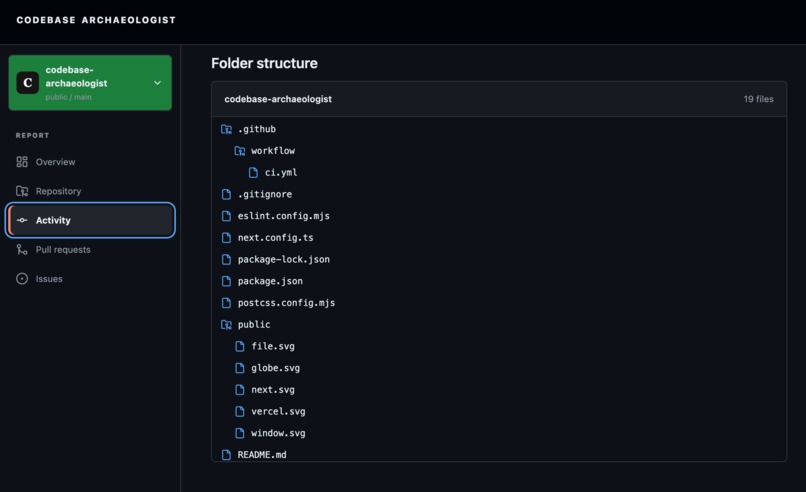Click the package.json file icon
This screenshot has width=806, height=492.
pos(226,281)
